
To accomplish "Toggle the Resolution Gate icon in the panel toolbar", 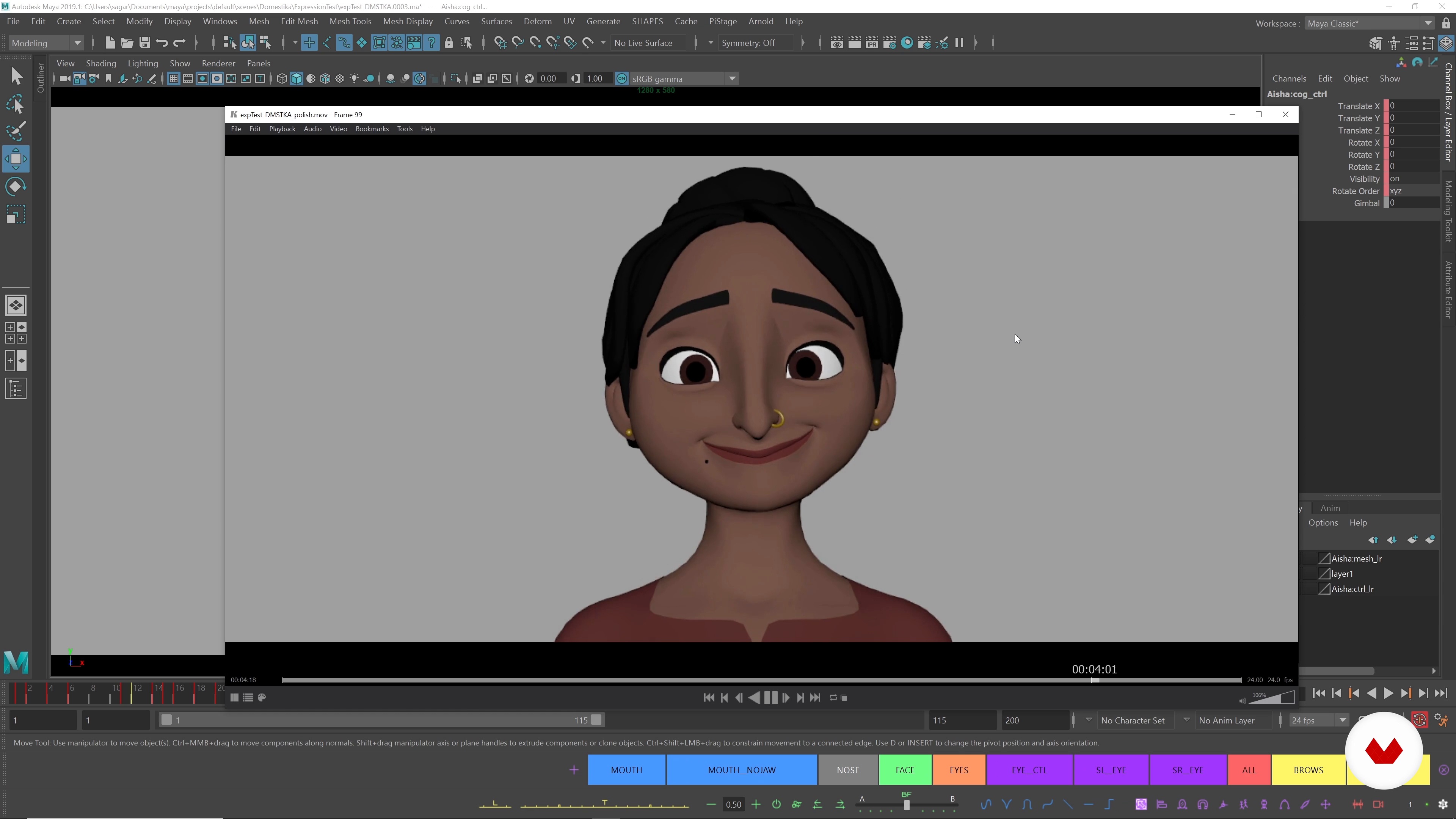I will (x=202, y=78).
